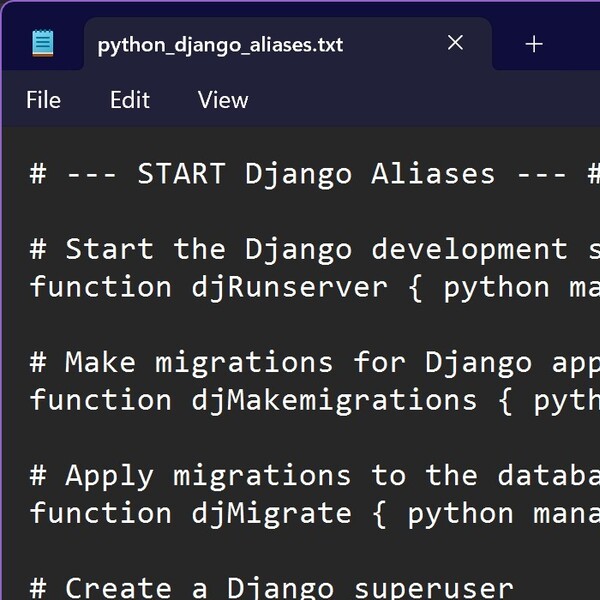The height and width of the screenshot is (600, 600).
Task: Place cursor on the START Django Aliases line
Action: pos(300,174)
